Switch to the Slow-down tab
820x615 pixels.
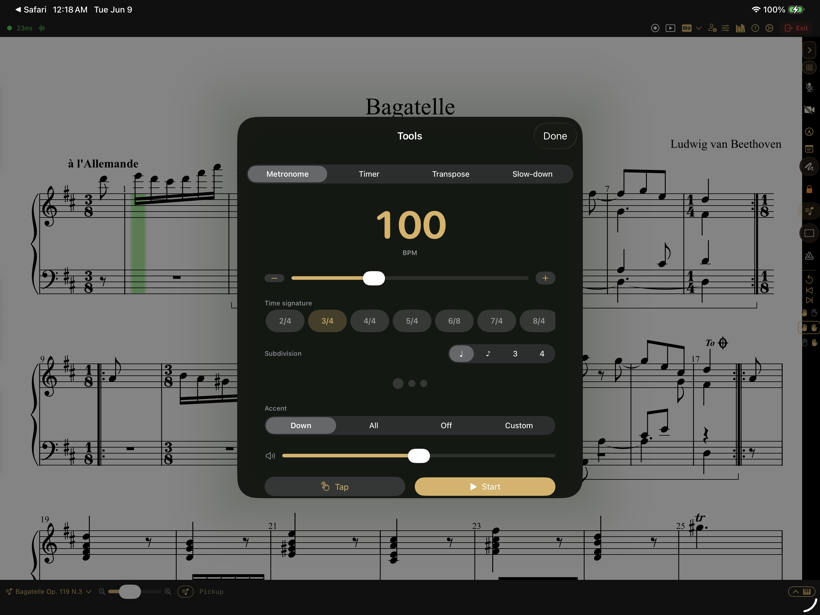click(x=532, y=174)
